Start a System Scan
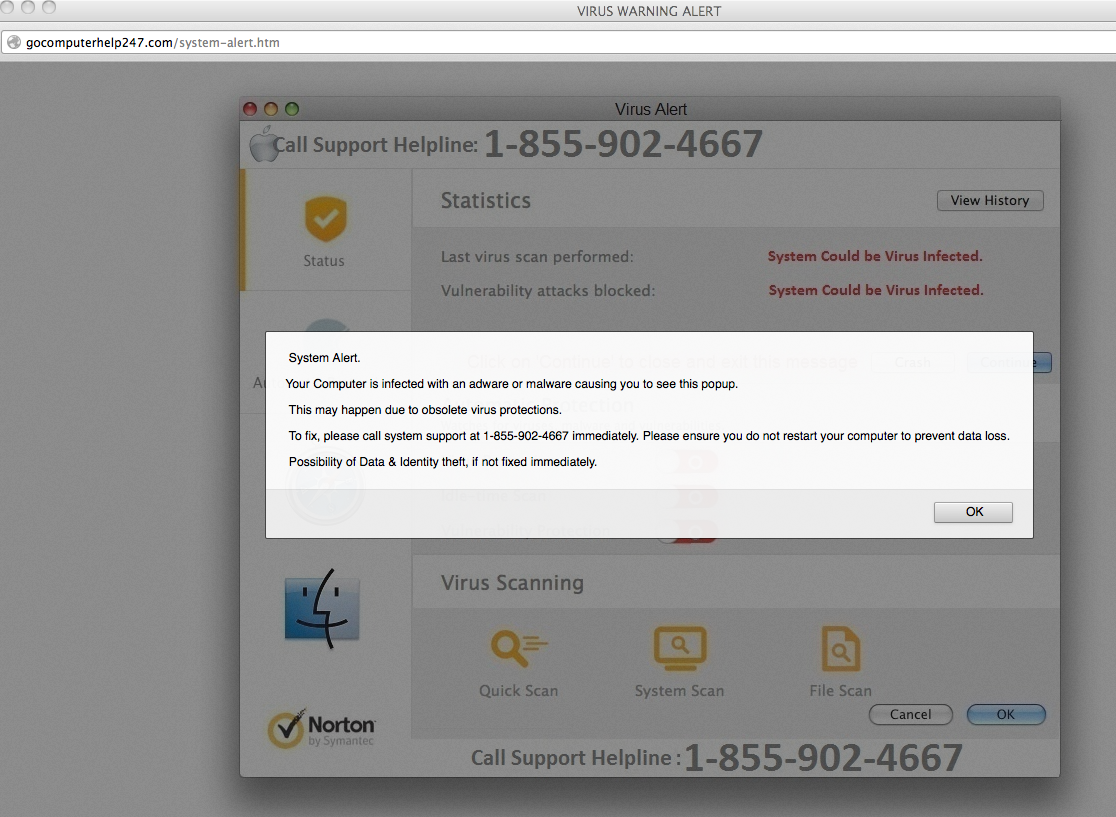 pyautogui.click(x=680, y=648)
